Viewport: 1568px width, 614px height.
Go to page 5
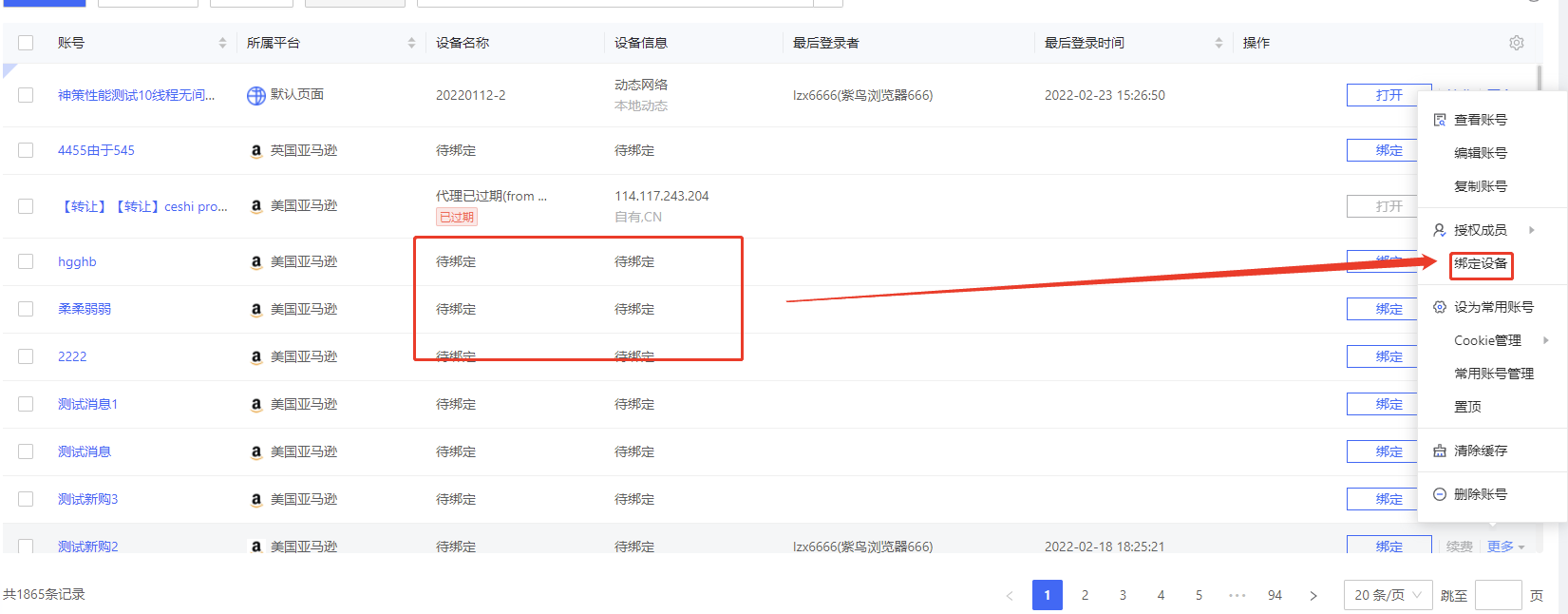click(1200, 595)
